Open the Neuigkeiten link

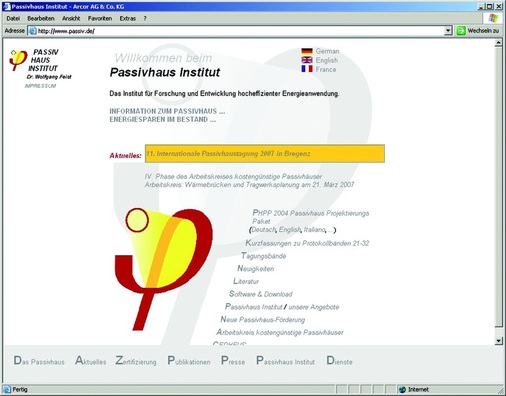(x=256, y=269)
